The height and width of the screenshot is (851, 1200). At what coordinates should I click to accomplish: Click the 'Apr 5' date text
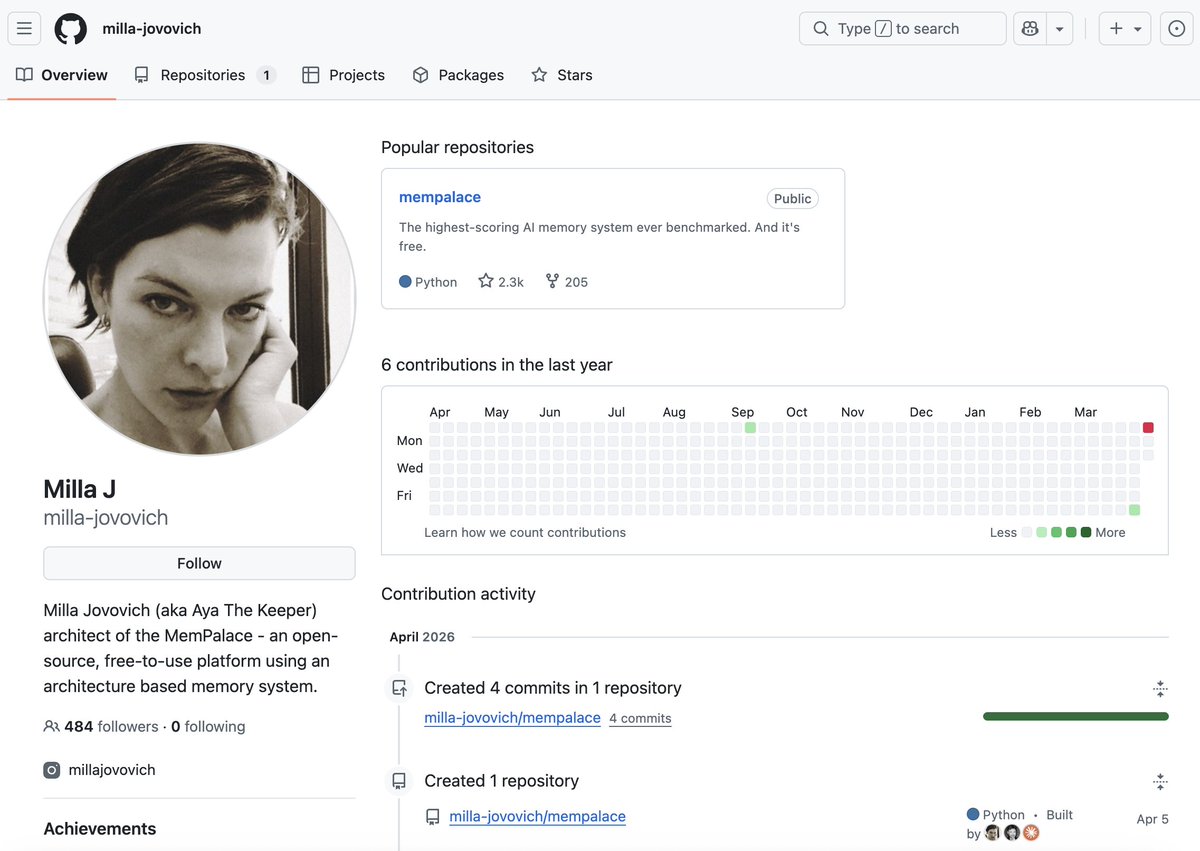[x=1153, y=819]
